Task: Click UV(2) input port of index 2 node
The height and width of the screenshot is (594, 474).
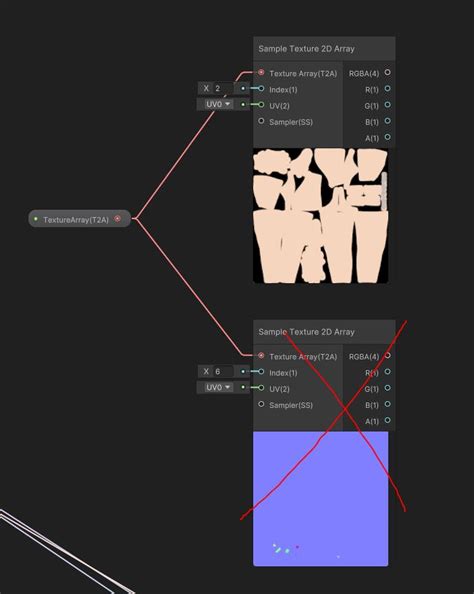Action: point(261,104)
